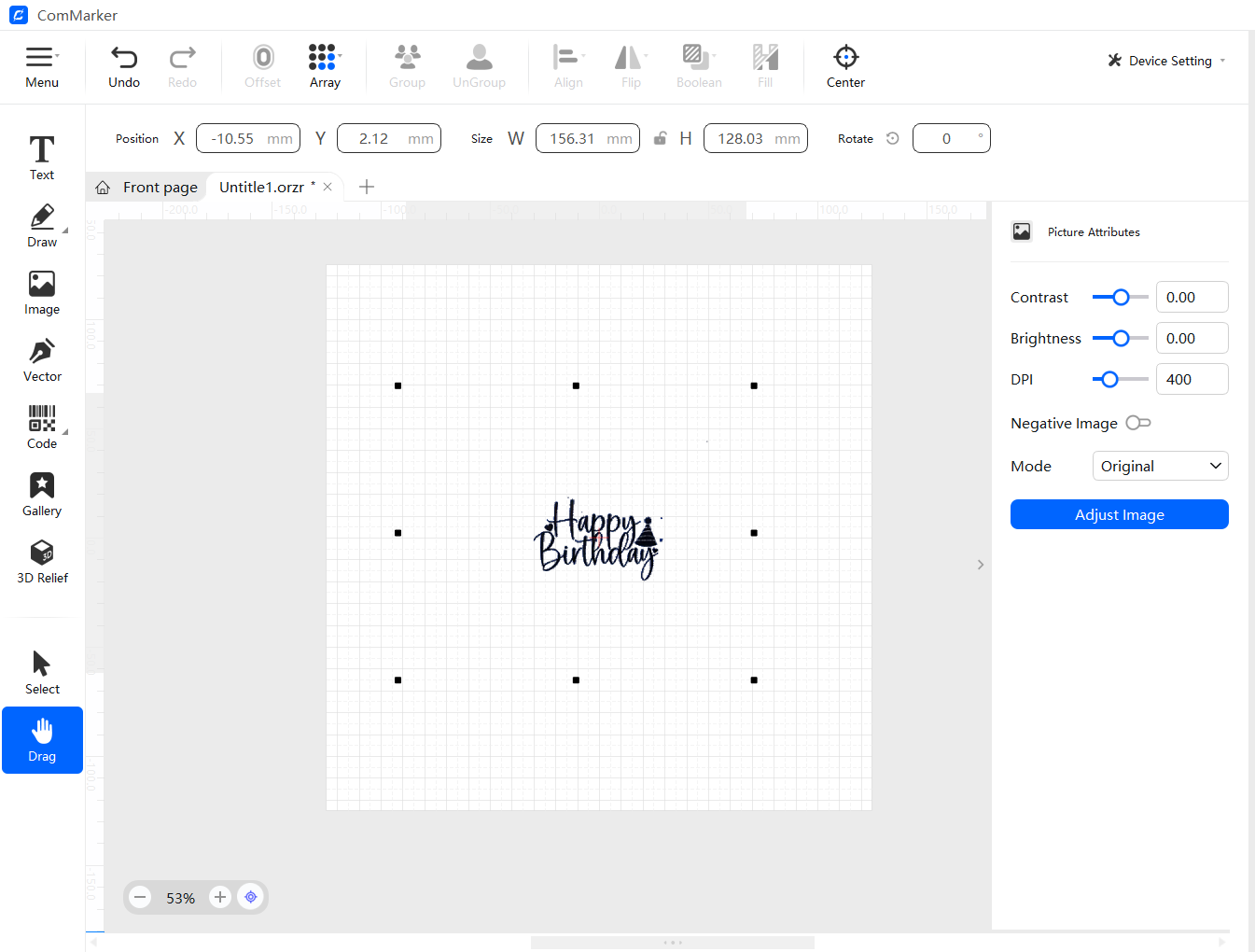Open the Vector tool
The image size is (1255, 952).
pos(41,357)
